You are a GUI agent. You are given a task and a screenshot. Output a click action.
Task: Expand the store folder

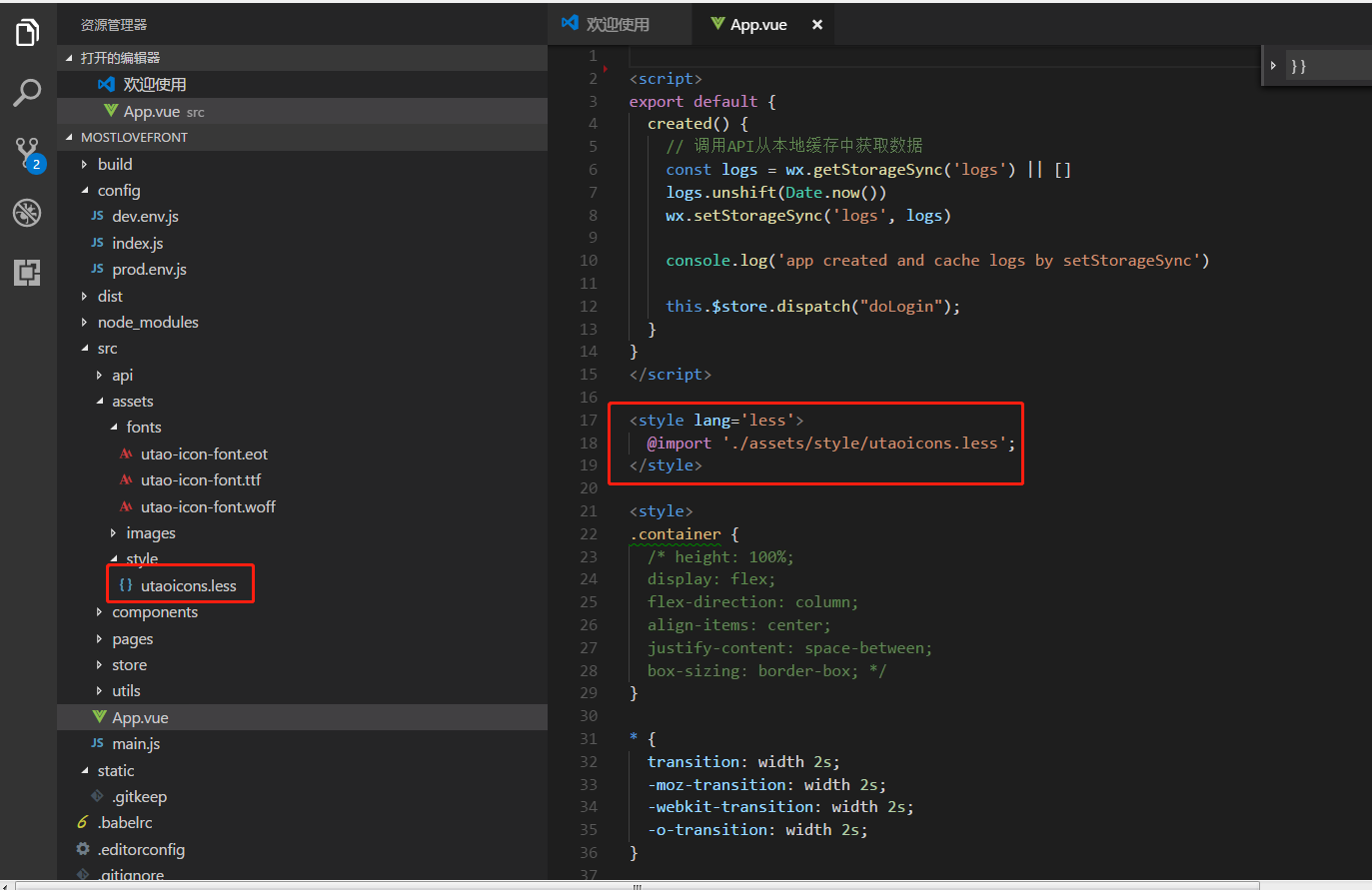[x=99, y=664]
